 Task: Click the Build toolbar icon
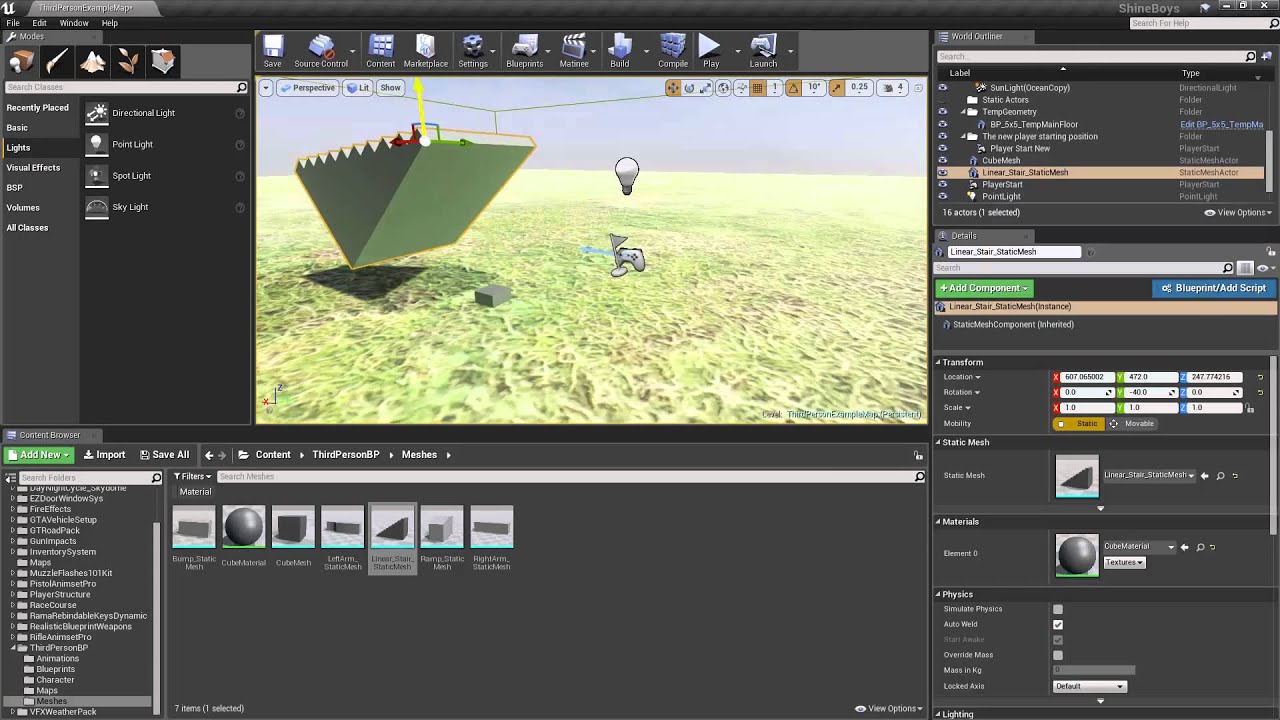(x=620, y=52)
